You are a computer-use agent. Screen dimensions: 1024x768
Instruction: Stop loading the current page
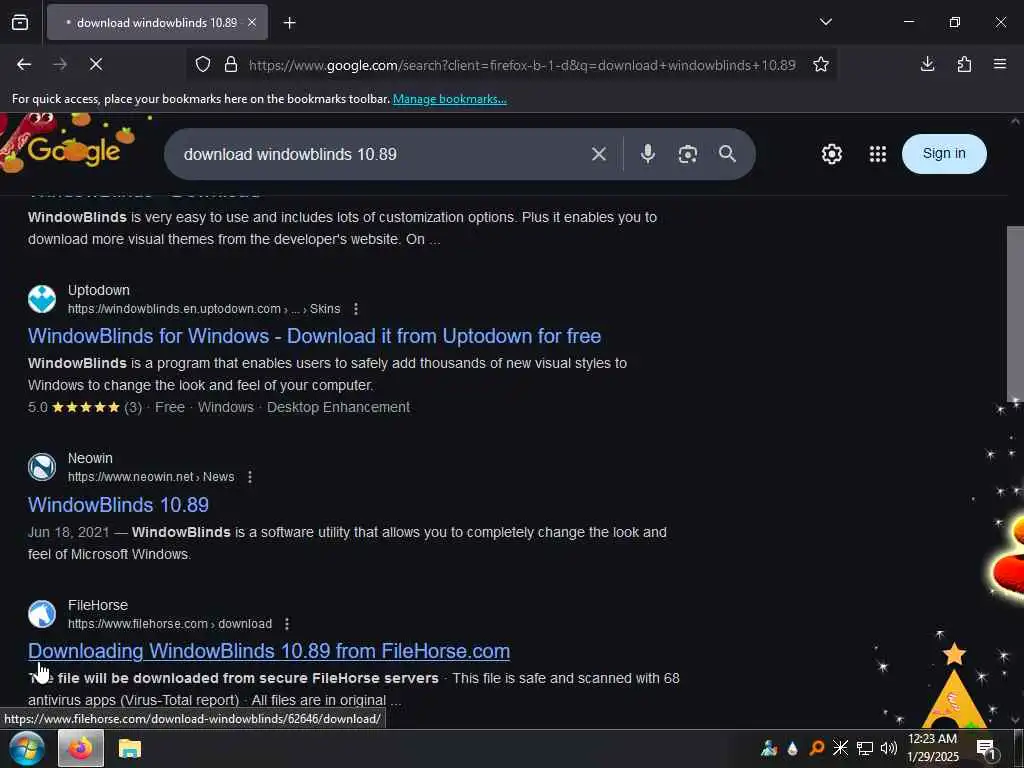click(x=96, y=64)
